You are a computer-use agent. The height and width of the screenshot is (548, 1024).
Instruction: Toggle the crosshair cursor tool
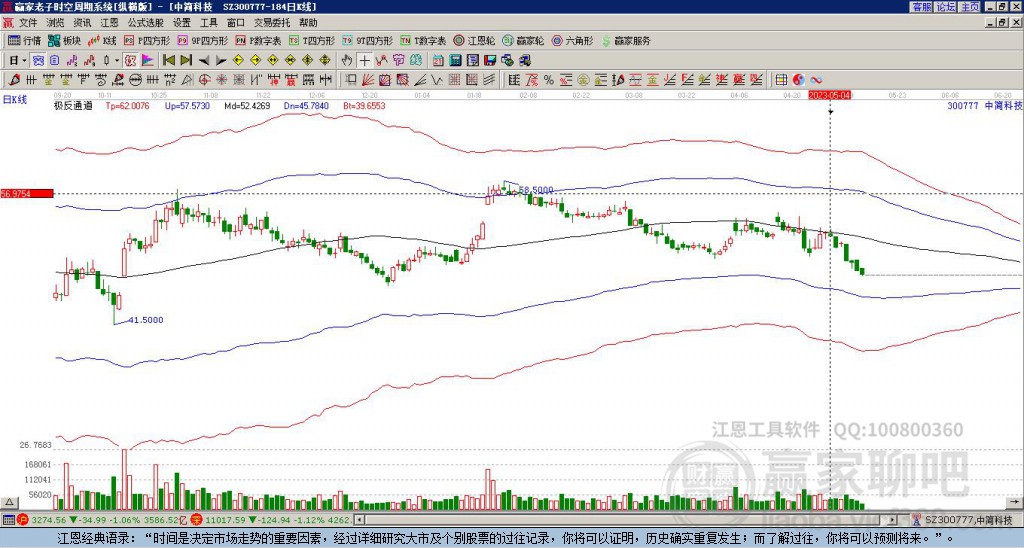point(364,61)
